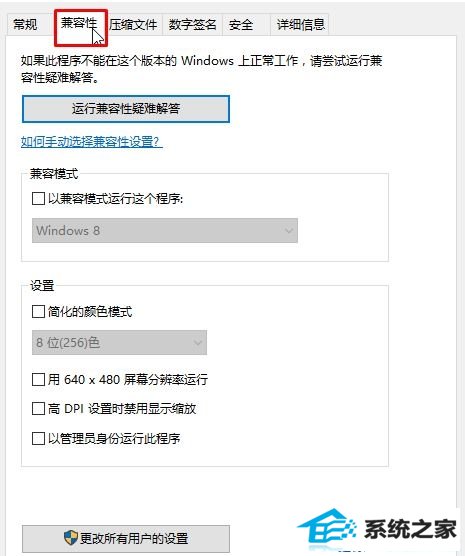The image size is (465, 556).
Task: Click 运行兼容性疑难解答 button
Action: tap(126, 109)
